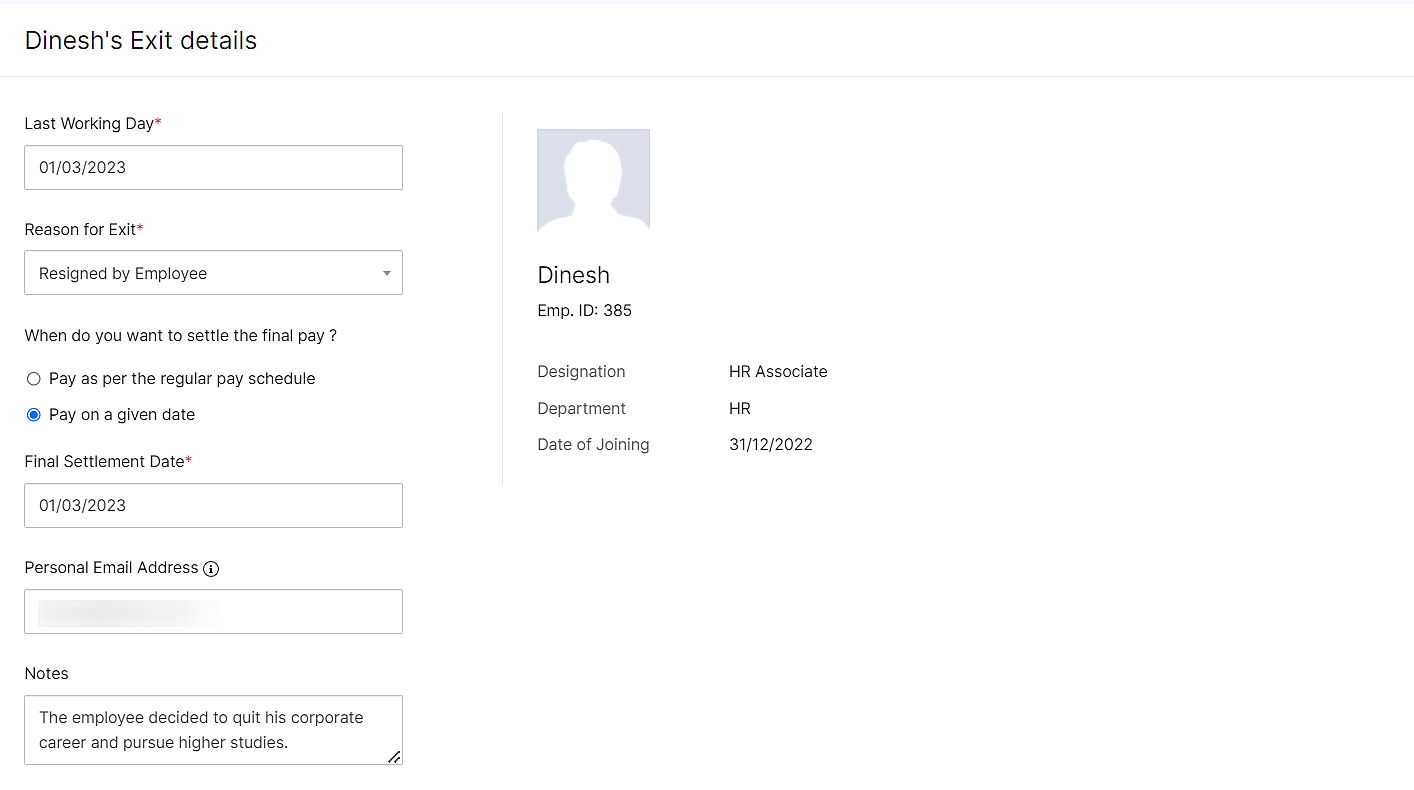The image size is (1414, 790).
Task: Open the Reason for Exit dropdown
Action: click(x=213, y=273)
